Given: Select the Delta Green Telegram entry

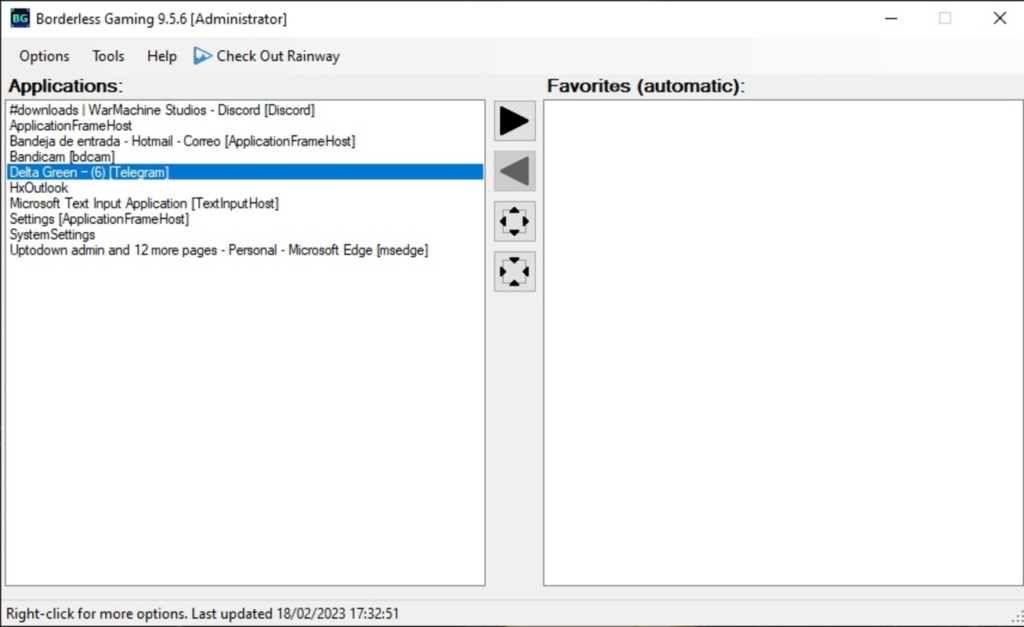Looking at the screenshot, I should coord(90,172).
